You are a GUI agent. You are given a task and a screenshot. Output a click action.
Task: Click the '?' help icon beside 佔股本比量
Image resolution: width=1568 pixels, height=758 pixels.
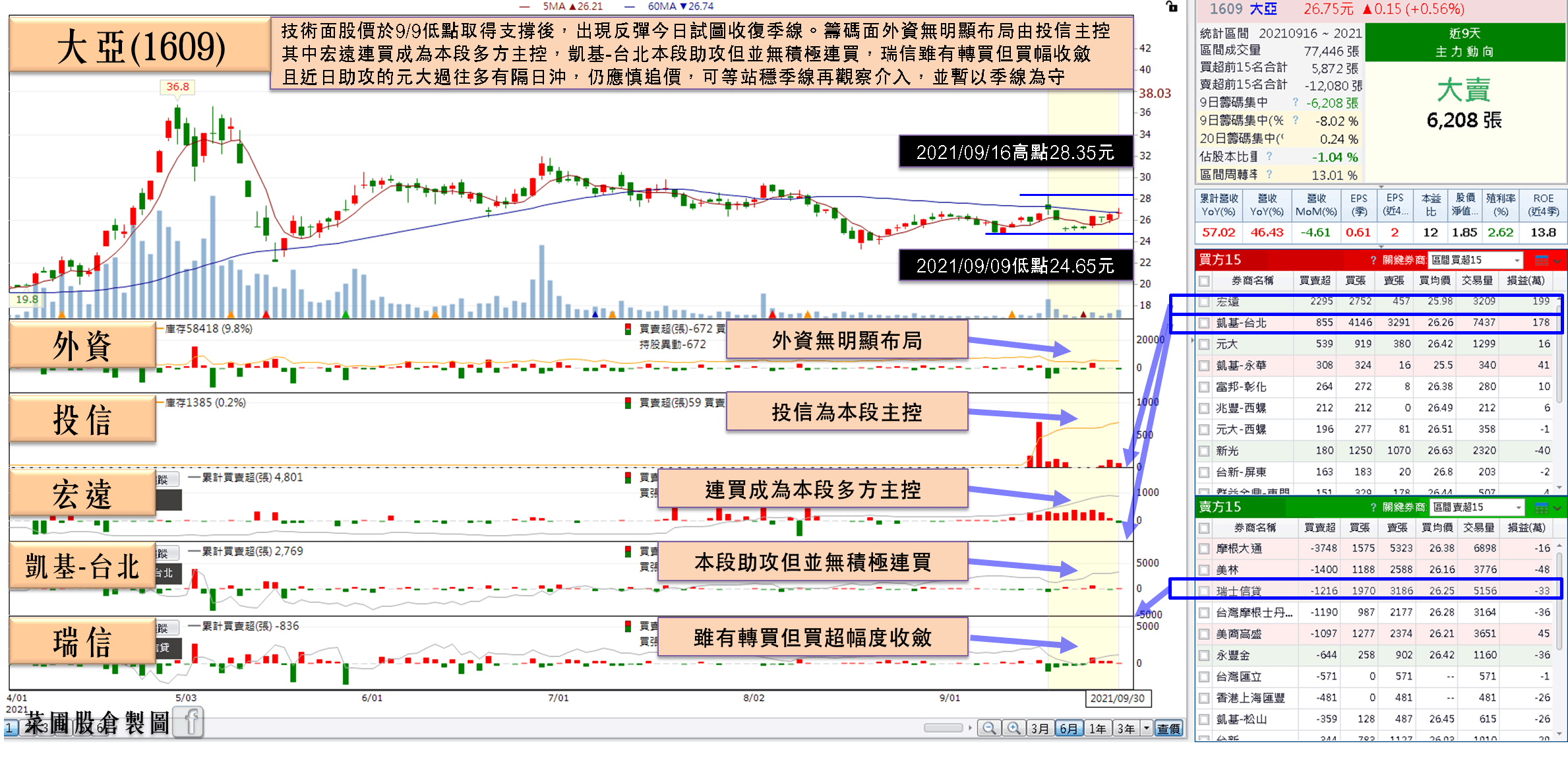(x=1271, y=156)
